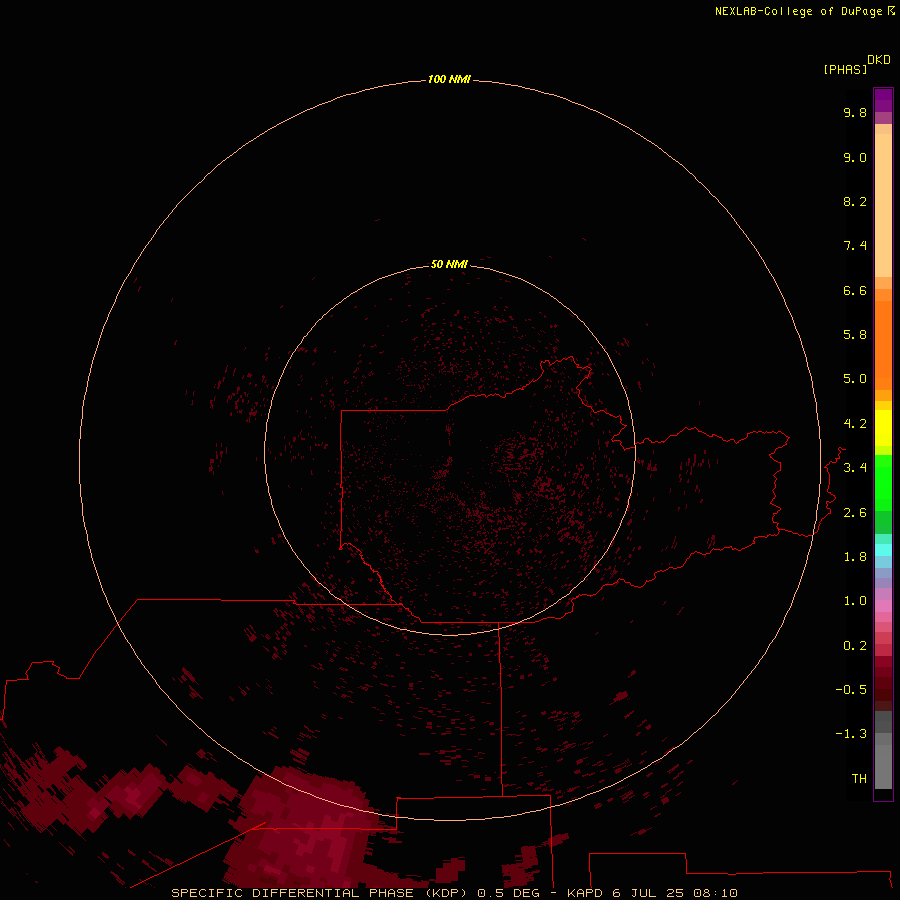Pick the cyan segment of the color bar

click(883, 550)
